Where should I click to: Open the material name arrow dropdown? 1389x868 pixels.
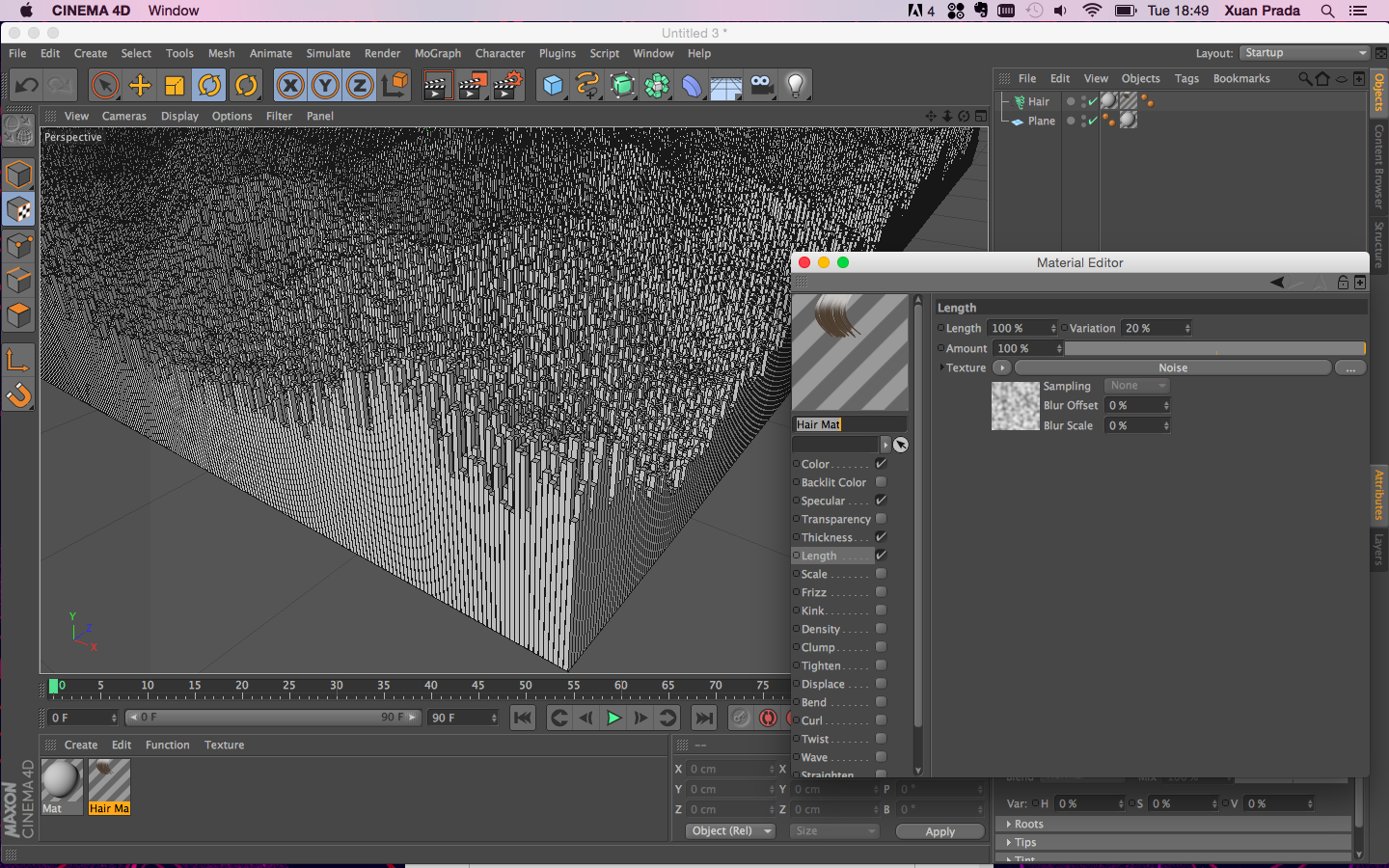pyautogui.click(x=885, y=445)
